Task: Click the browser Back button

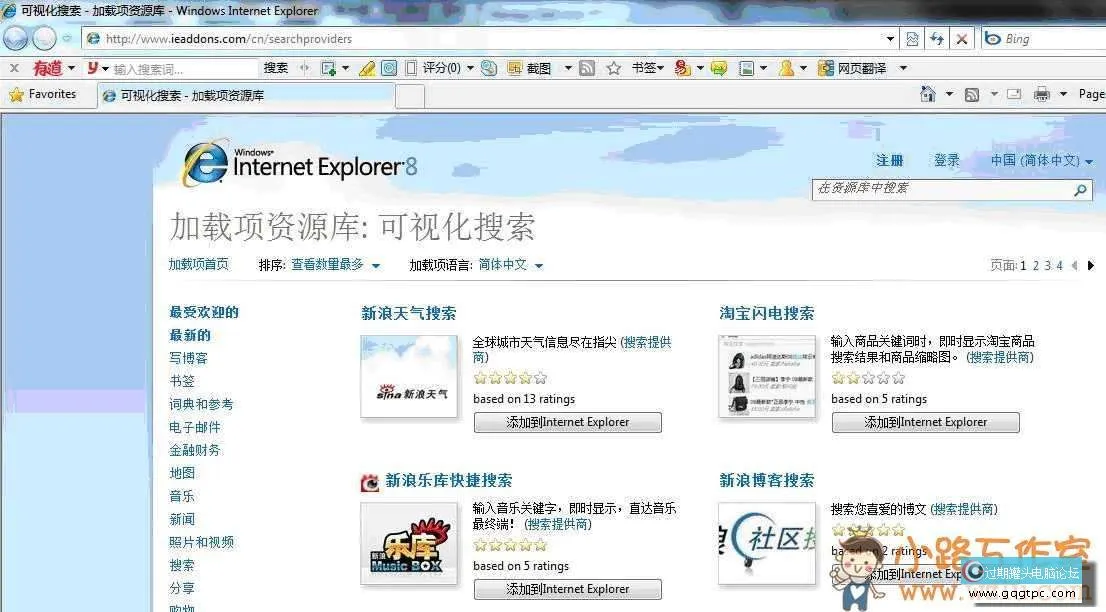Action: click(x=16, y=38)
